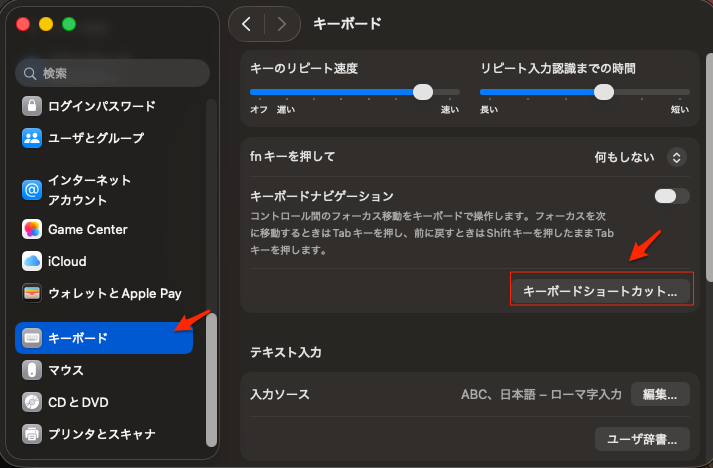
Task: Click the 何もしない value text
Action: click(x=624, y=157)
